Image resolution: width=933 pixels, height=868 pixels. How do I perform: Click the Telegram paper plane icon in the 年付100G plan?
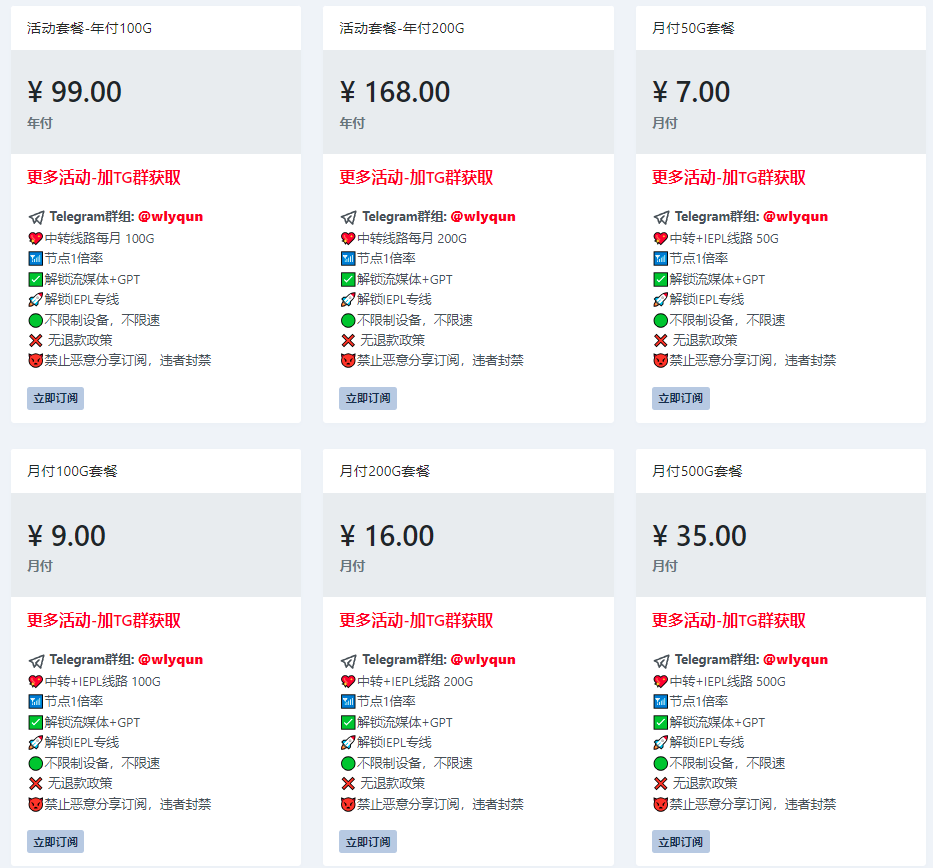[x=36, y=217]
